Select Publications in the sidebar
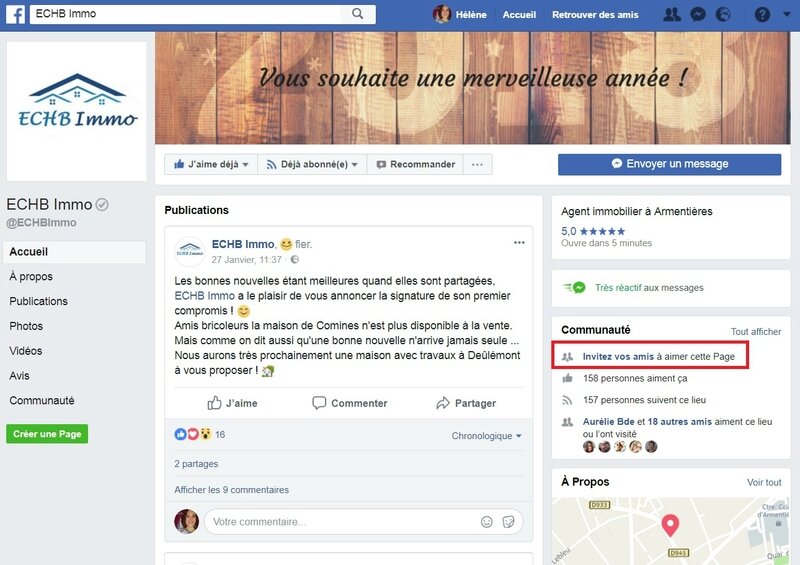The image size is (800, 565). 38,301
